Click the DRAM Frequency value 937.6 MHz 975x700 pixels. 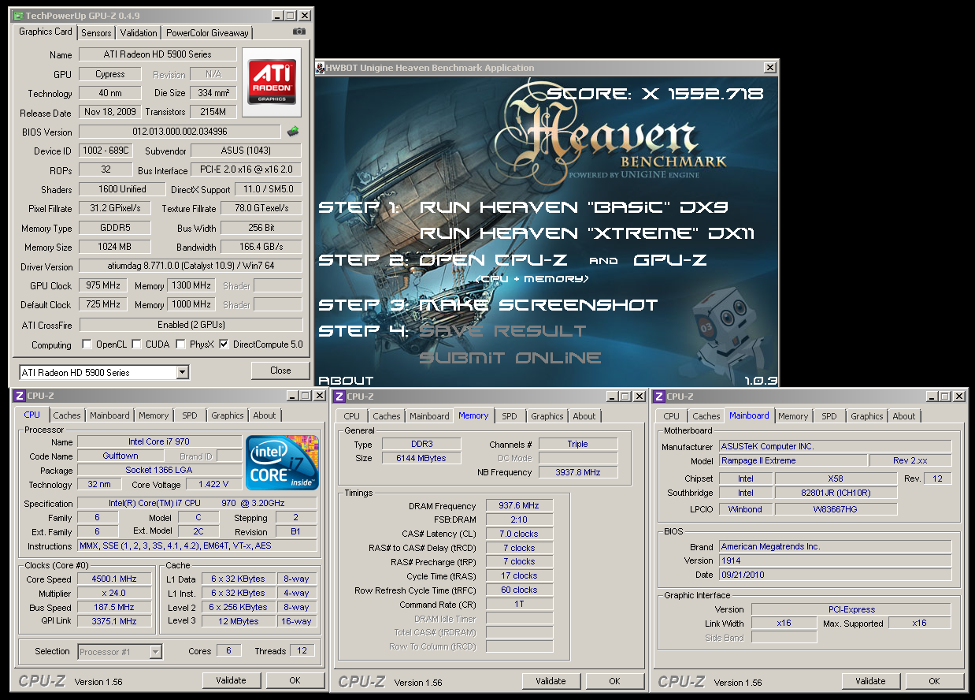pos(519,505)
